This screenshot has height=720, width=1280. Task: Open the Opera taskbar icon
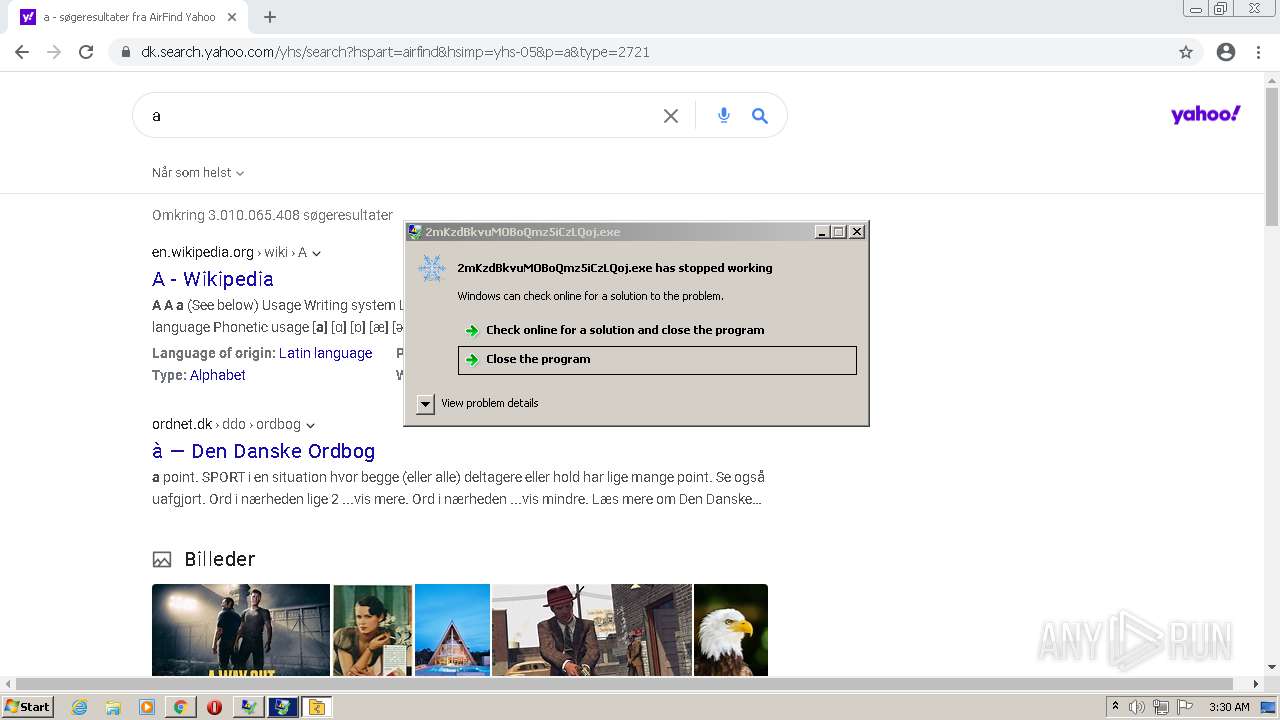coord(214,707)
